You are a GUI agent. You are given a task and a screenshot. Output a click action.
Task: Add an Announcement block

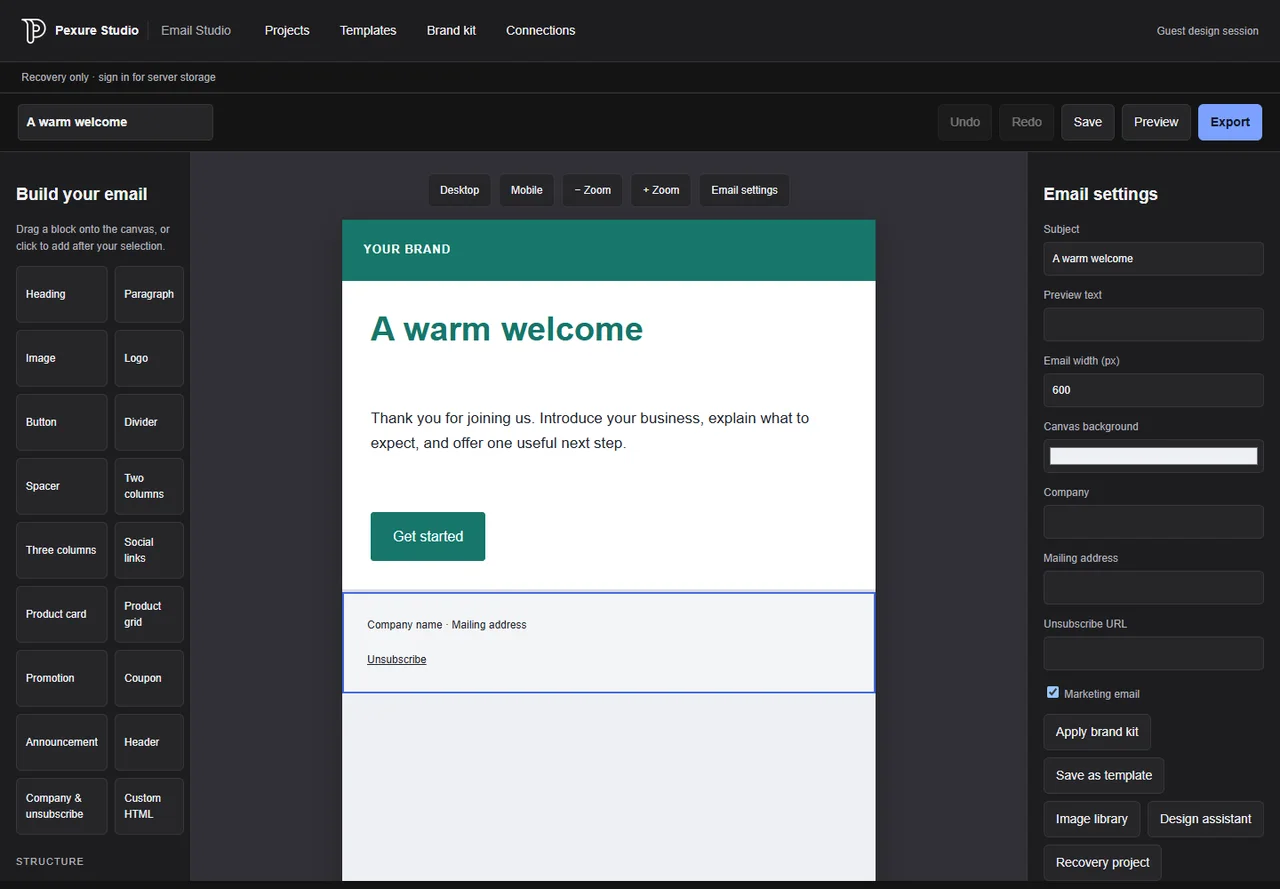point(62,742)
